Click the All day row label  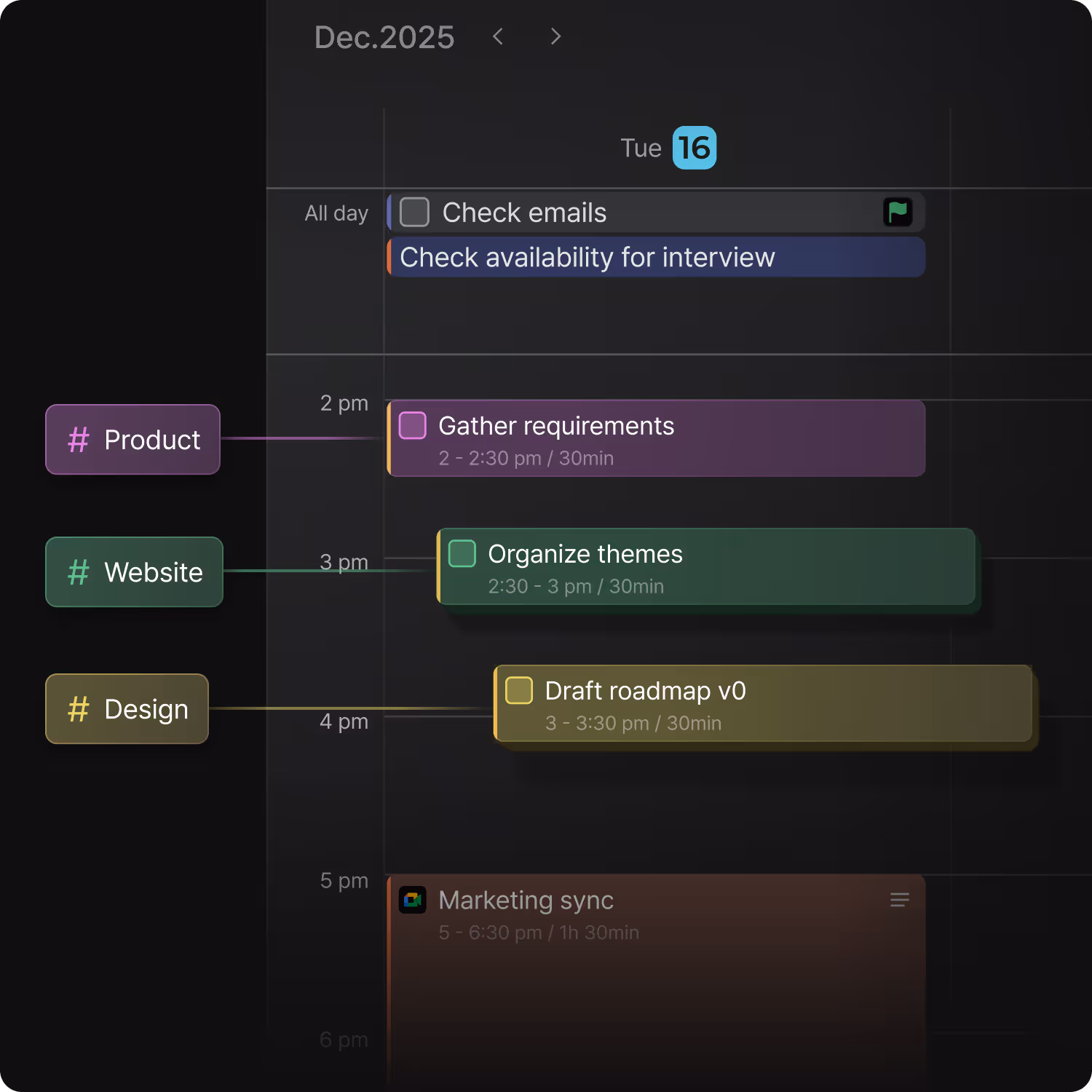(336, 213)
